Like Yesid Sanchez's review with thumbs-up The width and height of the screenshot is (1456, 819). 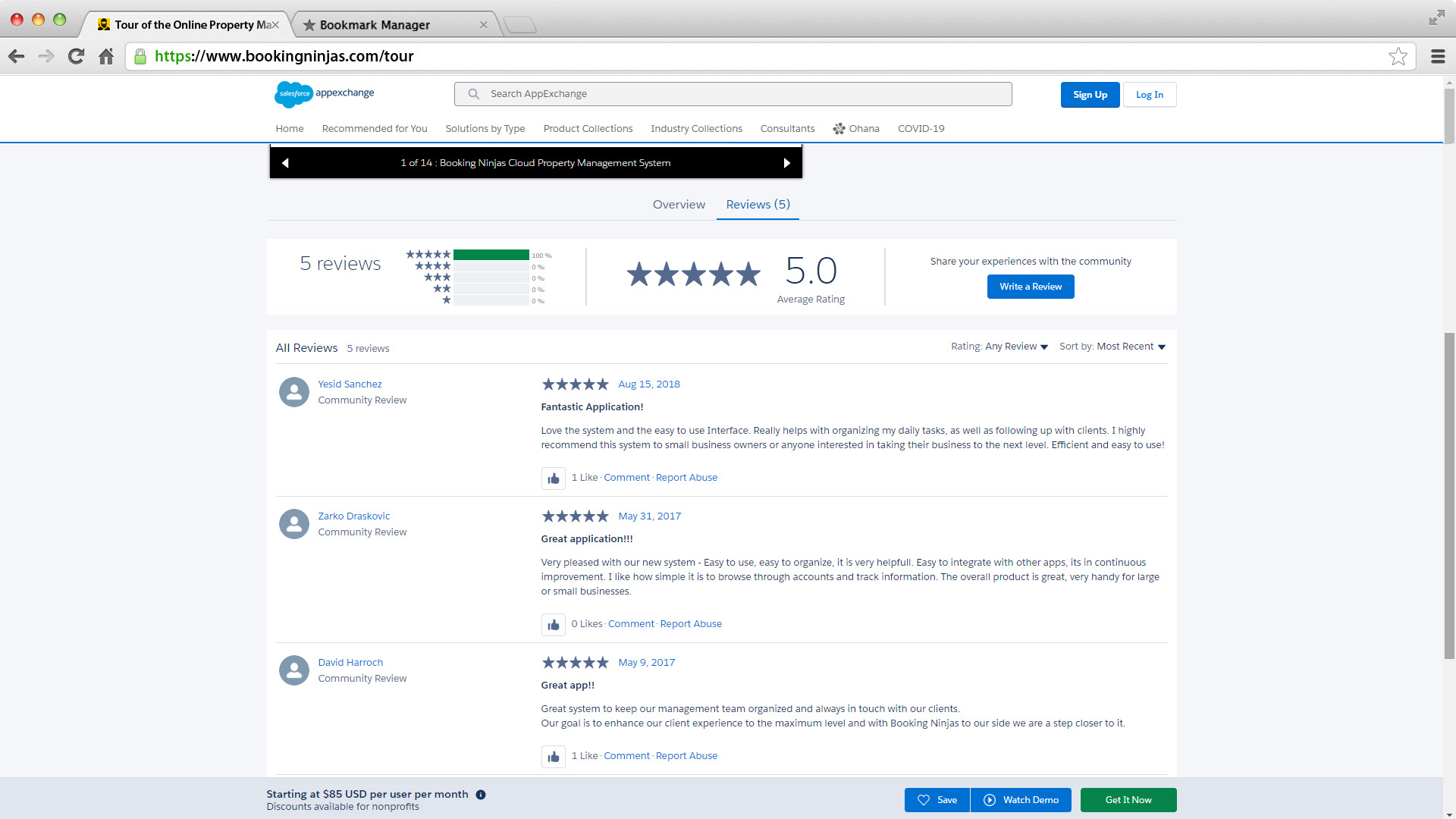554,479
